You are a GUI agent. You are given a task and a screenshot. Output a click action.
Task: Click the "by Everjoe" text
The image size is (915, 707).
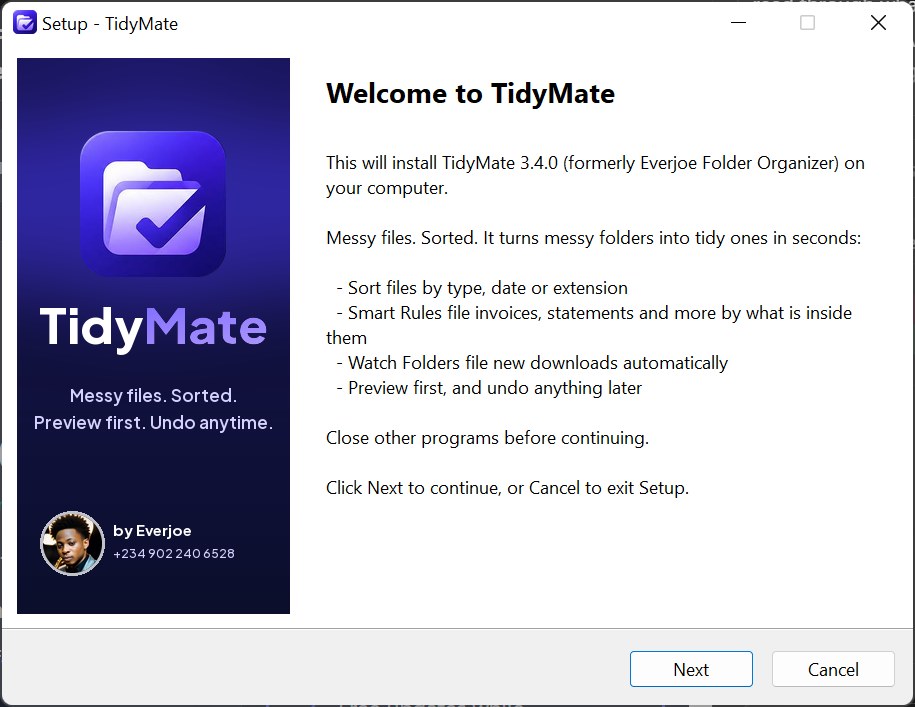point(152,531)
